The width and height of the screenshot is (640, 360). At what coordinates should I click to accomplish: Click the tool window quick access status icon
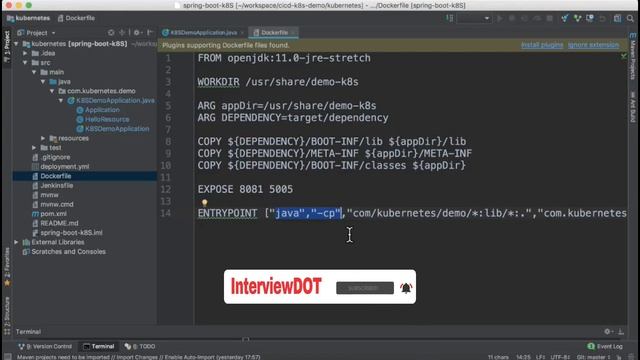point(7,357)
